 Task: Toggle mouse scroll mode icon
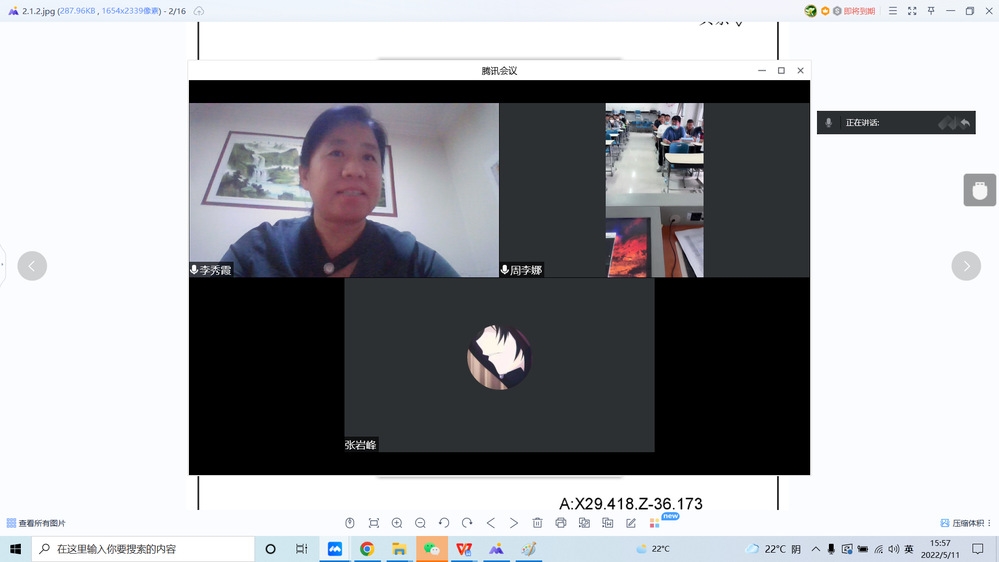coord(350,523)
